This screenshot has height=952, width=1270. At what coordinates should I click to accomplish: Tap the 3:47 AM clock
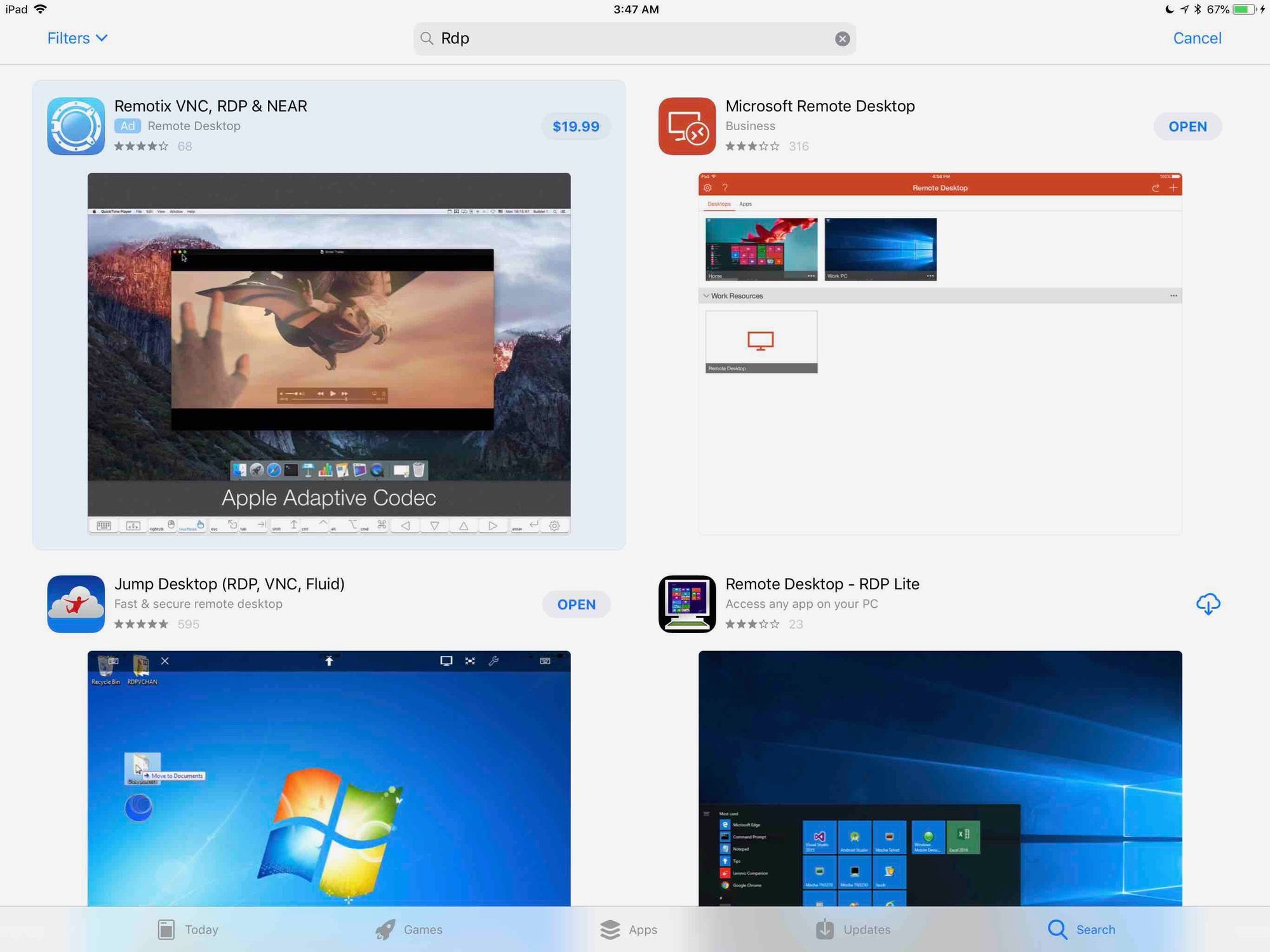636,10
